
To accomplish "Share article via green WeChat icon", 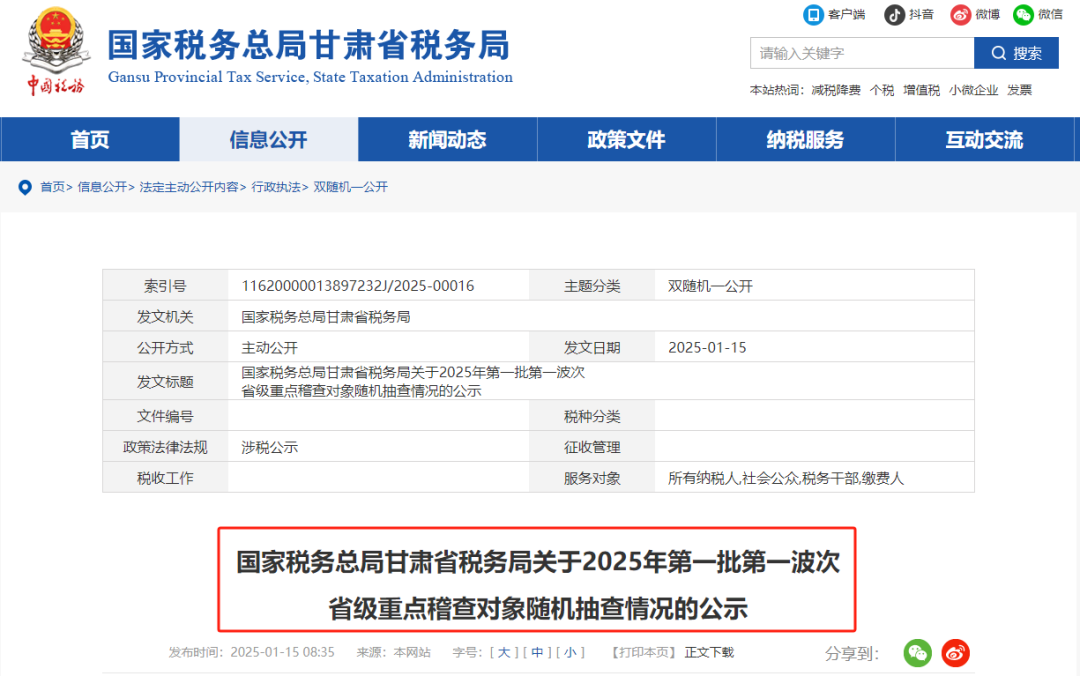I will pyautogui.click(x=918, y=653).
